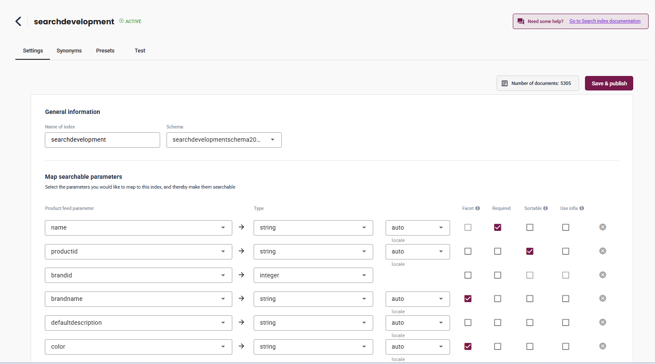Viewport: 655px width, 364px height.
Task: Click the chat help icon in banner
Action: click(x=520, y=21)
